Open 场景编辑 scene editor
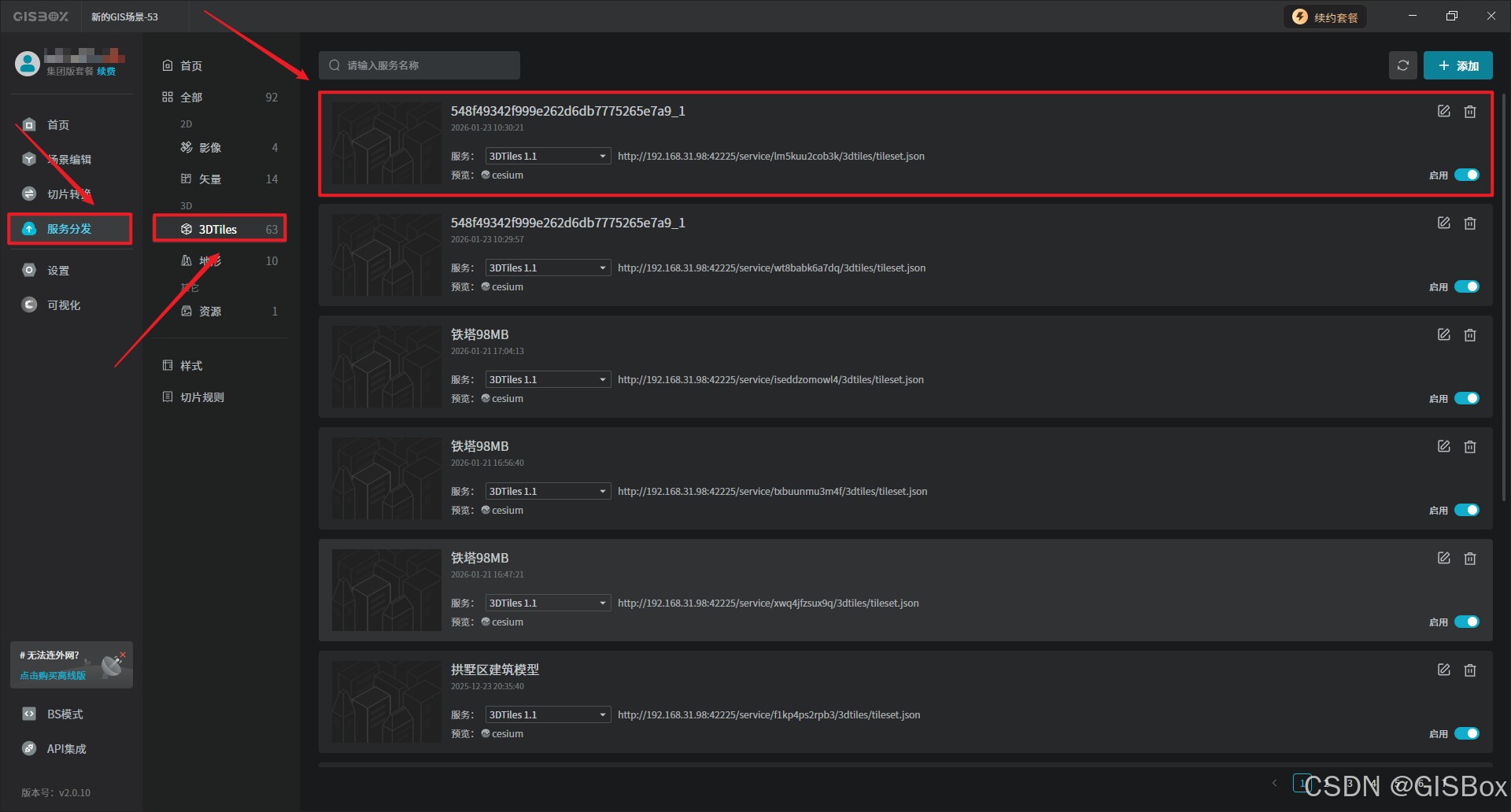Image resolution: width=1511 pixels, height=812 pixels. 69,159
